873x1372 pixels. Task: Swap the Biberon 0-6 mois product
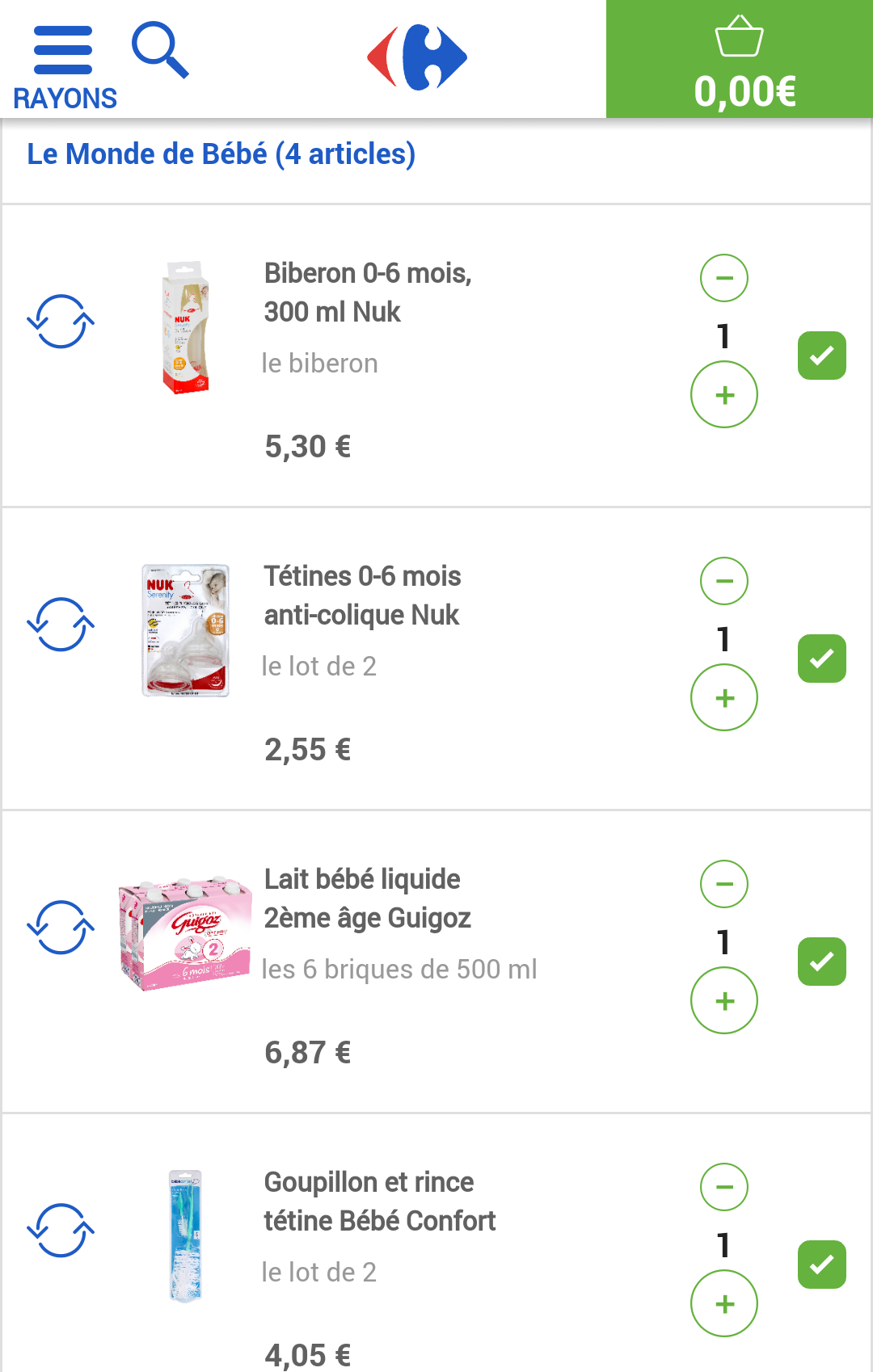tap(61, 322)
